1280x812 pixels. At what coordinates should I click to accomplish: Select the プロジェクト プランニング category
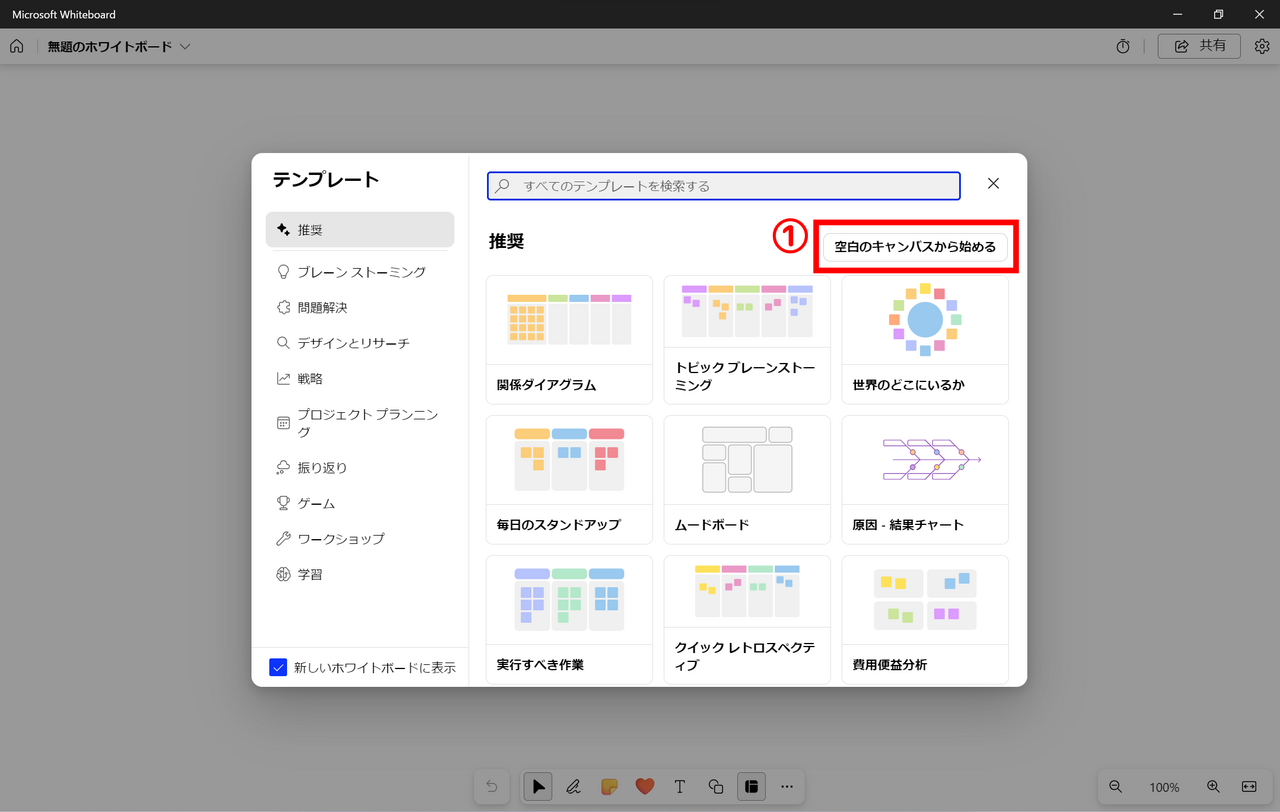click(x=360, y=423)
